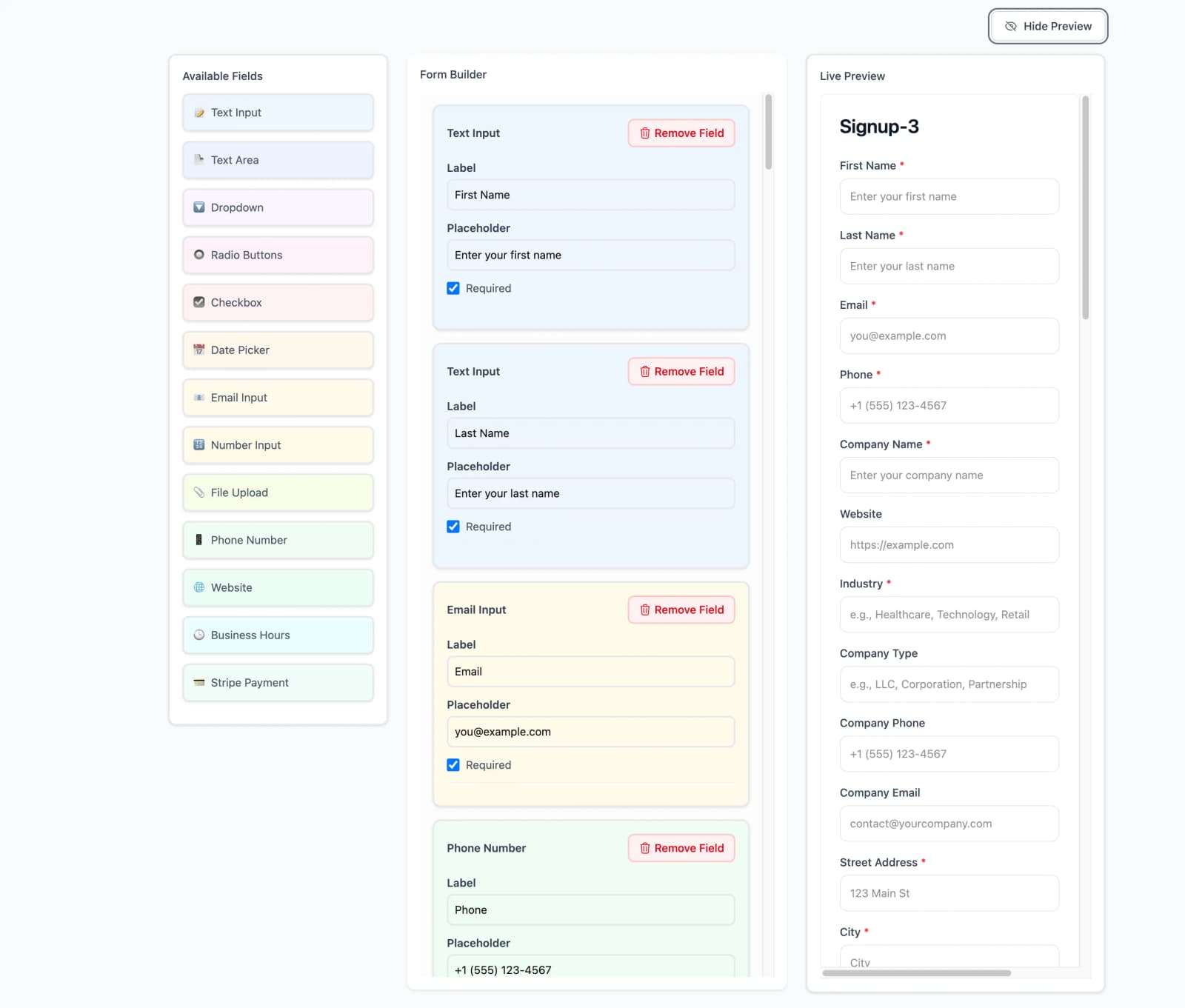Click the Radio Buttons field icon
This screenshot has height=1008, width=1185.
tap(199, 255)
